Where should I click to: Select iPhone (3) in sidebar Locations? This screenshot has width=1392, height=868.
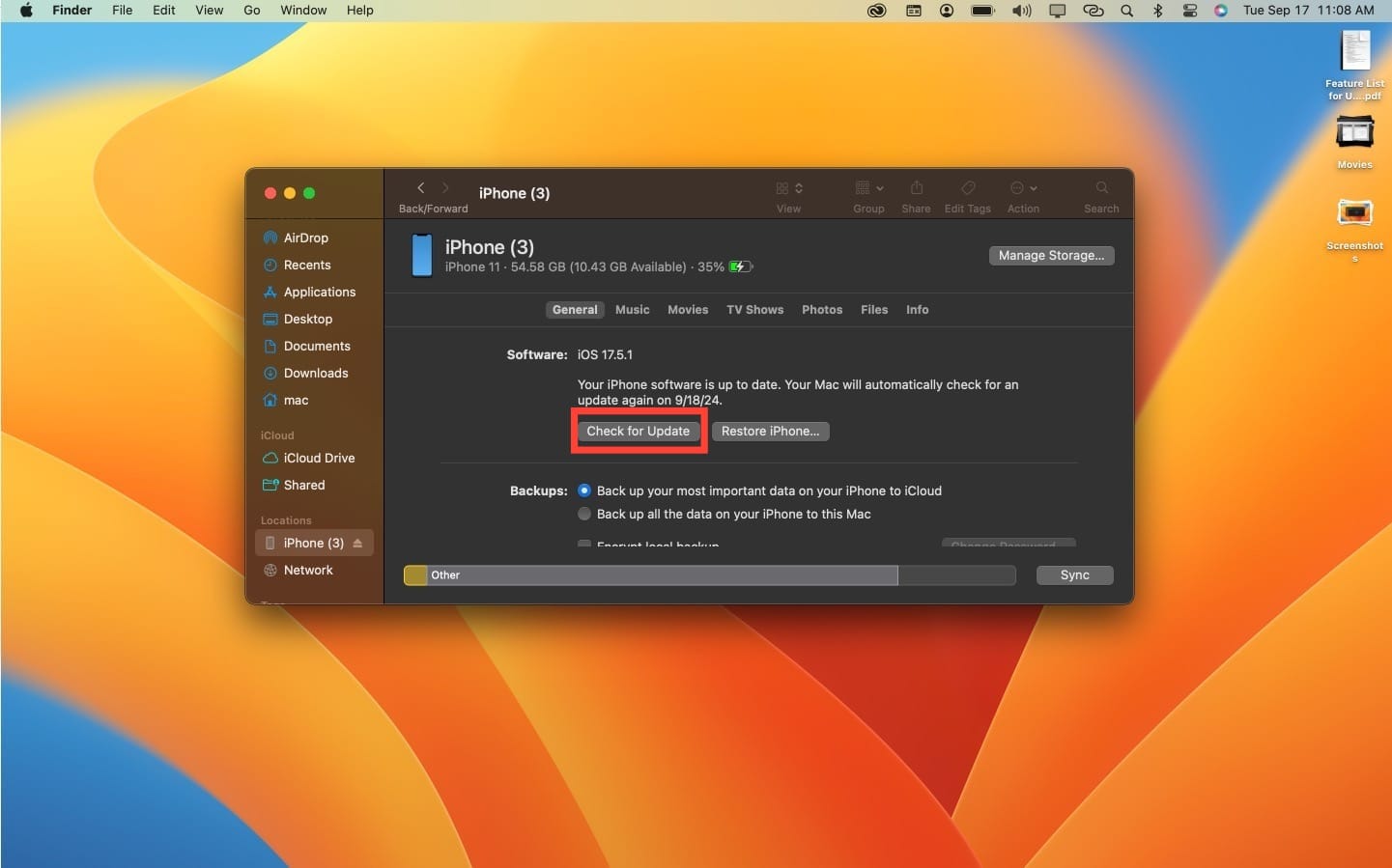pos(313,543)
